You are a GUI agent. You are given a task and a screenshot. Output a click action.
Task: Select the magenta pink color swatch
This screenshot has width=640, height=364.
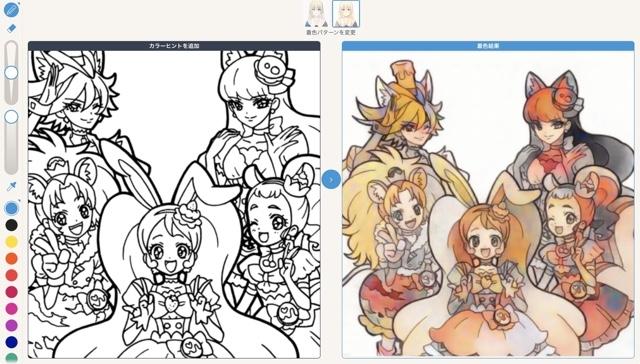click(11, 309)
